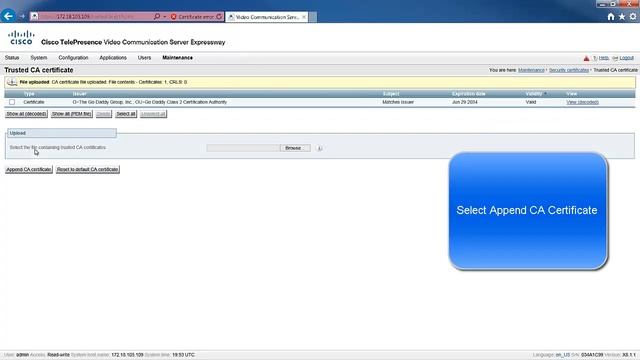Close the Video Communication Server tab
The image size is (640, 360).
click(x=304, y=17)
